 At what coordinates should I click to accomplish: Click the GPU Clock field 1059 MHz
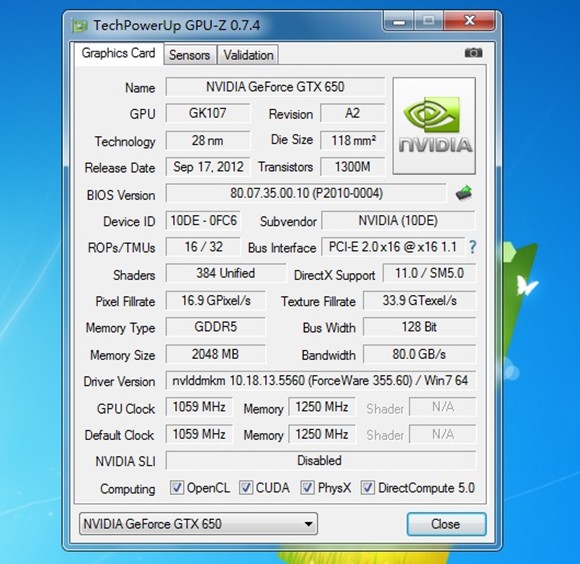199,407
